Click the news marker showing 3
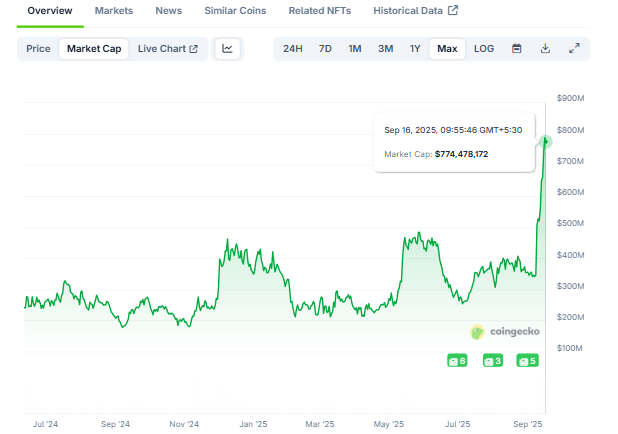The height and width of the screenshot is (434, 618). coord(492,360)
